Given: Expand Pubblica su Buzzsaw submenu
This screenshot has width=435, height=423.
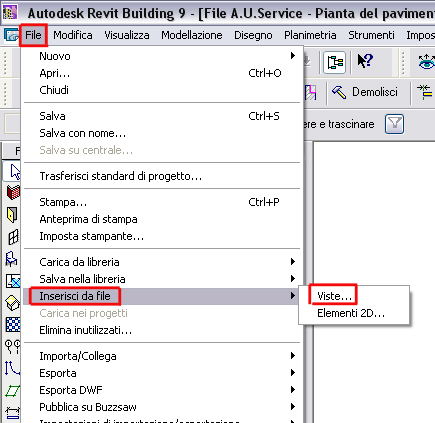Looking at the screenshot, I should [162, 407].
